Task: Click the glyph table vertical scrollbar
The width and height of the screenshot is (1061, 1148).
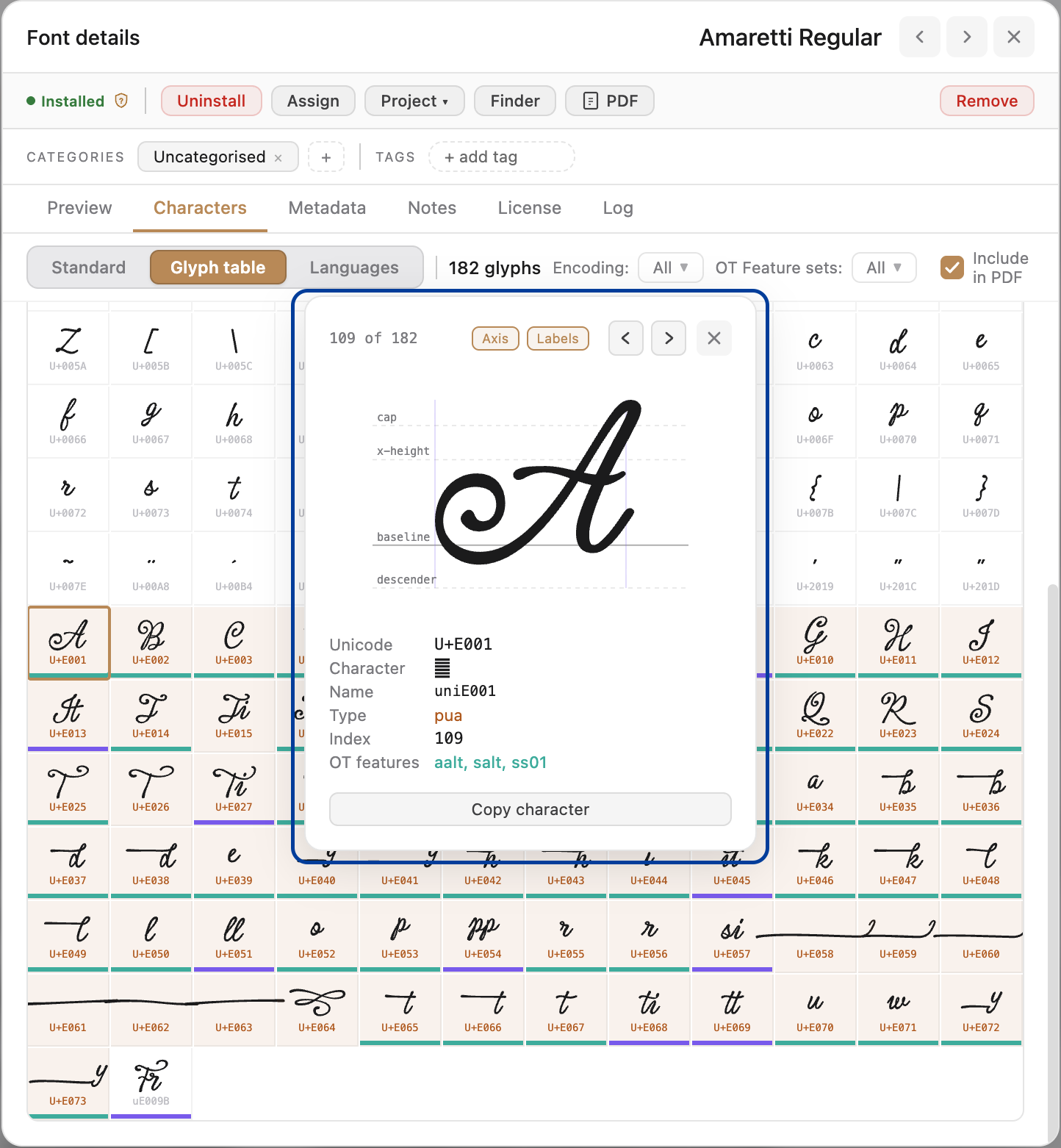Action: [1053, 864]
